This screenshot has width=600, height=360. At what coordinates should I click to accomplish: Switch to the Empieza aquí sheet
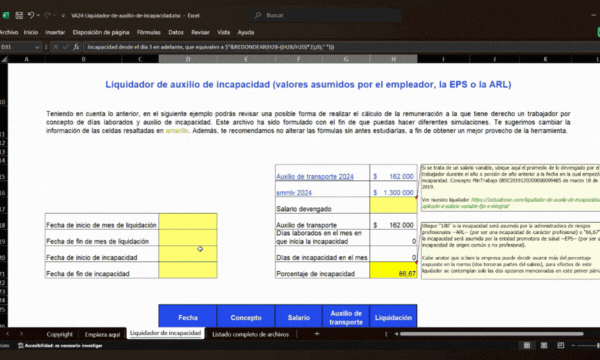pos(102,334)
